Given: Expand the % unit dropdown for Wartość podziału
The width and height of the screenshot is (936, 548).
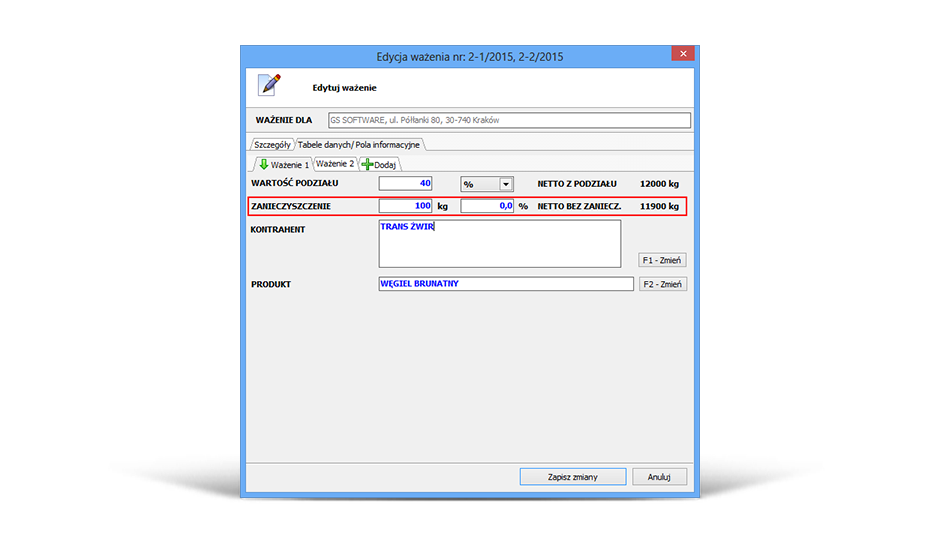Looking at the screenshot, I should [506, 184].
